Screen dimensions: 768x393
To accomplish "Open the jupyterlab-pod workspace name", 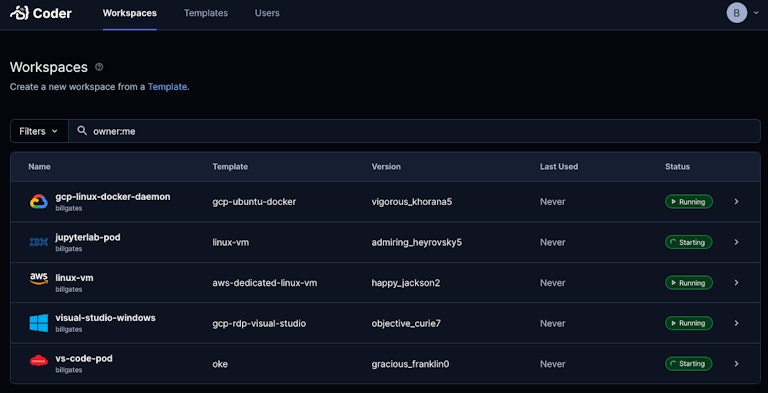I will click(88, 237).
